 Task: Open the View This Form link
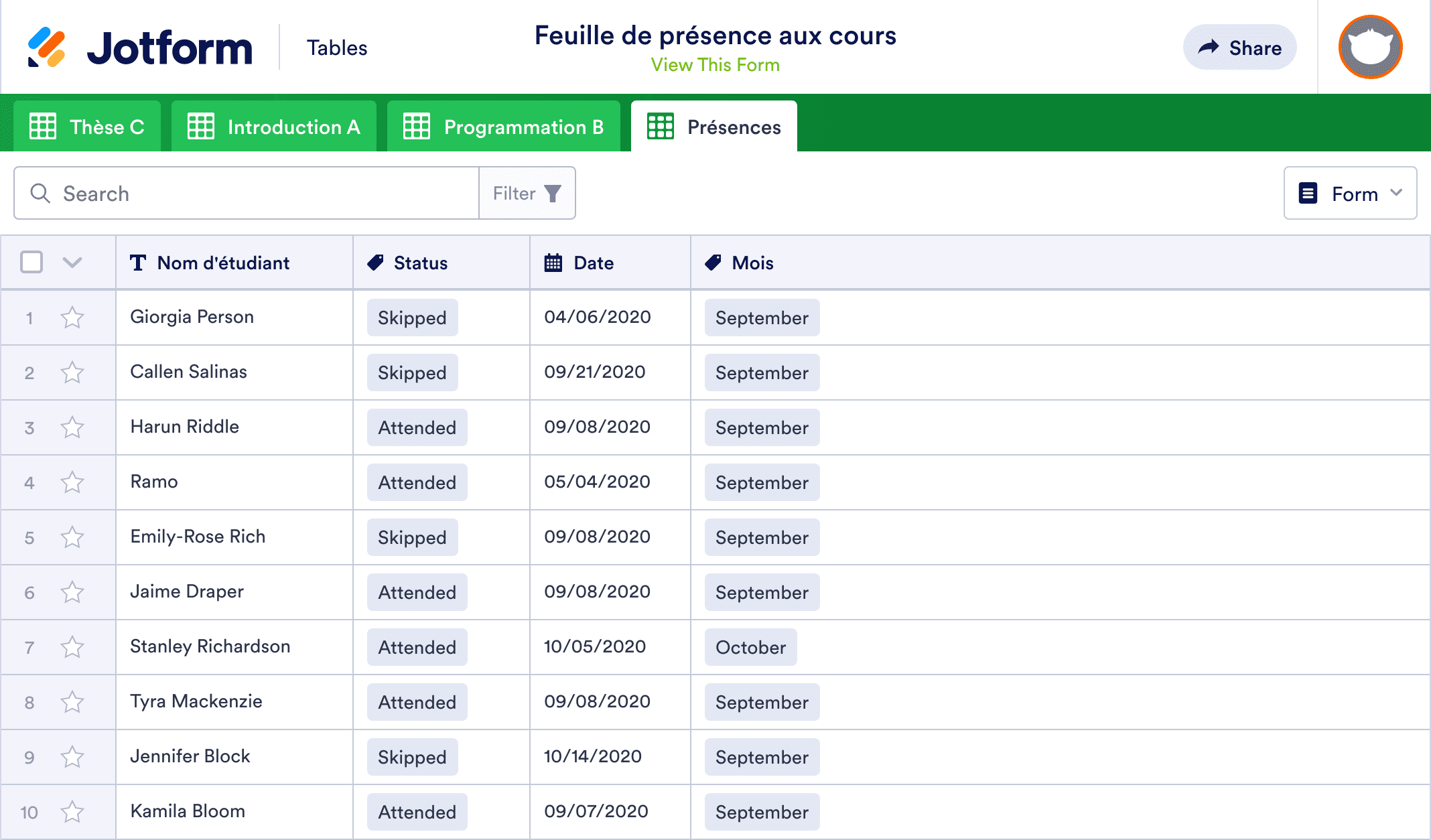(715, 65)
